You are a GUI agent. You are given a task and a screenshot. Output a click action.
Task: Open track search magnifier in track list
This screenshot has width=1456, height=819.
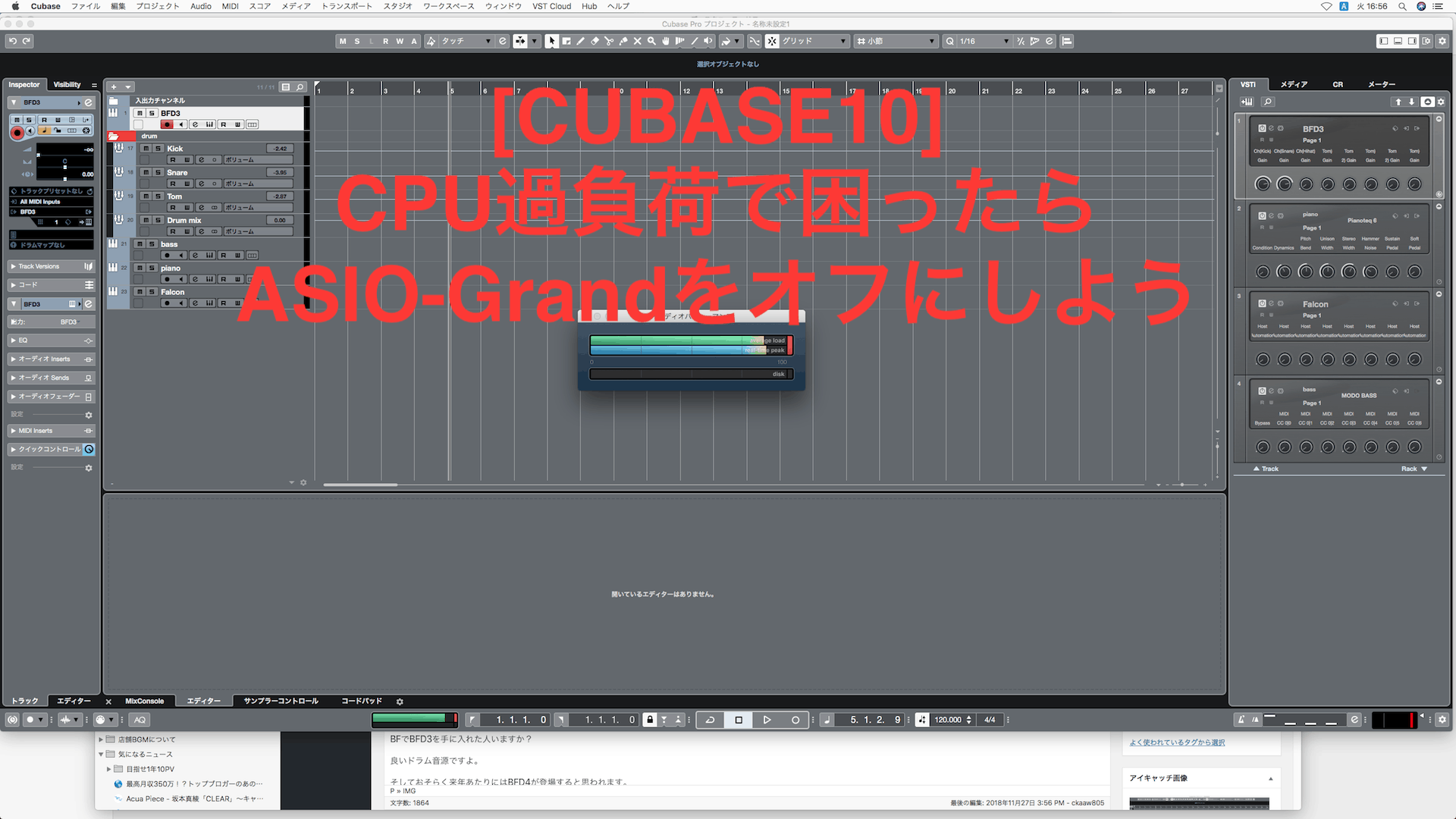tap(300, 87)
